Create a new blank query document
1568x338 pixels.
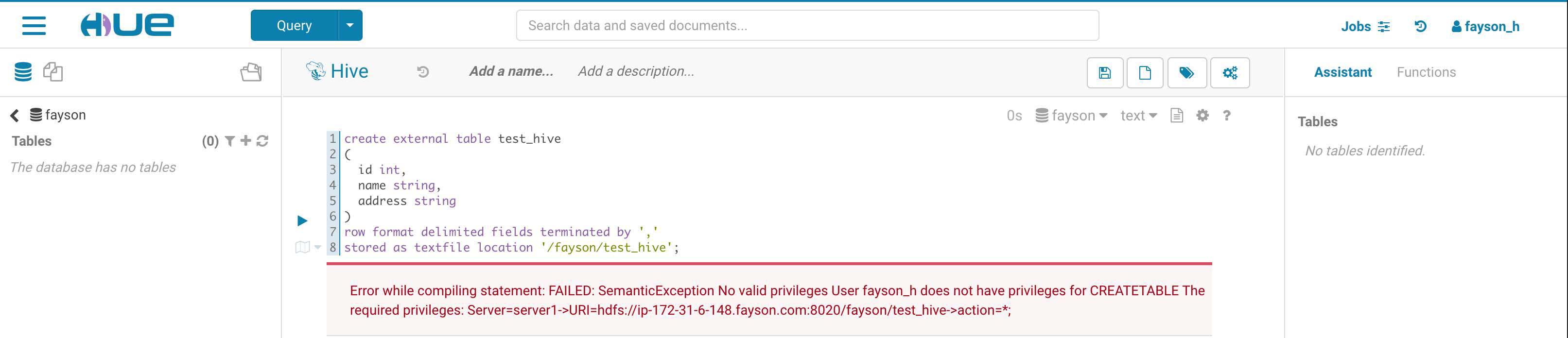tap(1145, 73)
